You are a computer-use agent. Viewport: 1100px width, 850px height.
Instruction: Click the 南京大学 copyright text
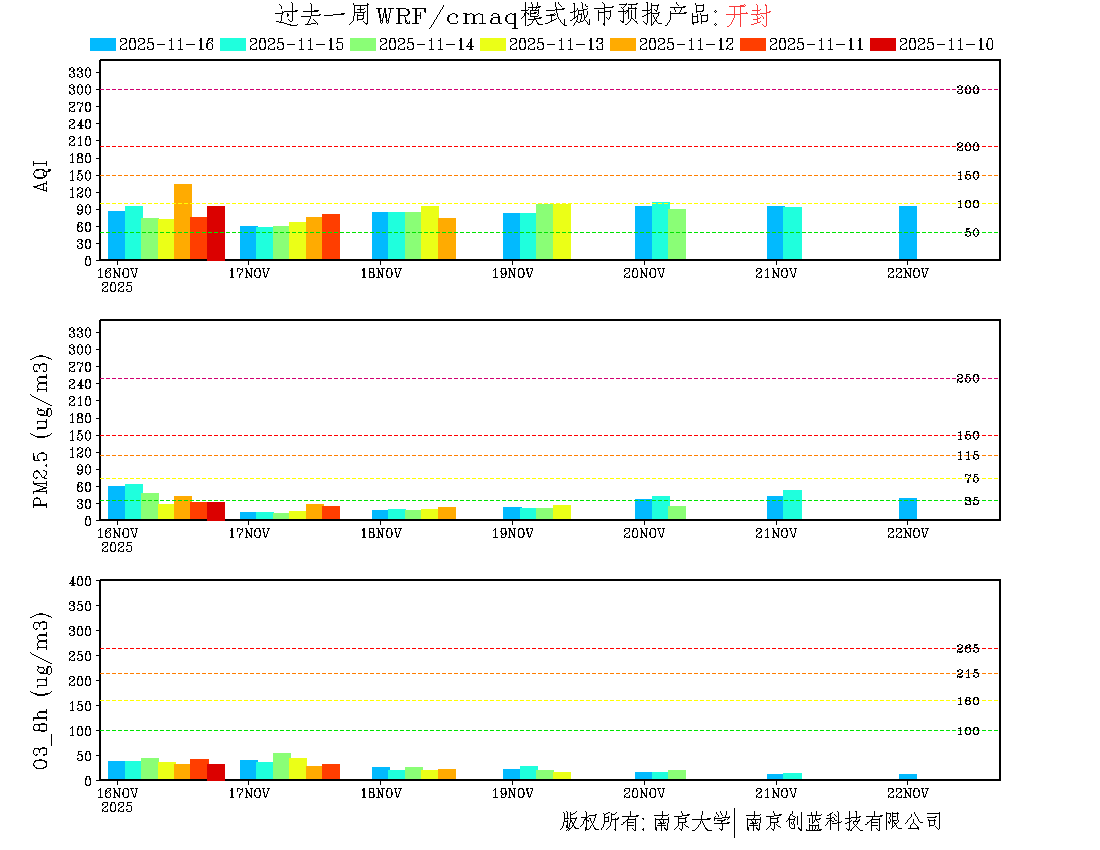click(691, 822)
